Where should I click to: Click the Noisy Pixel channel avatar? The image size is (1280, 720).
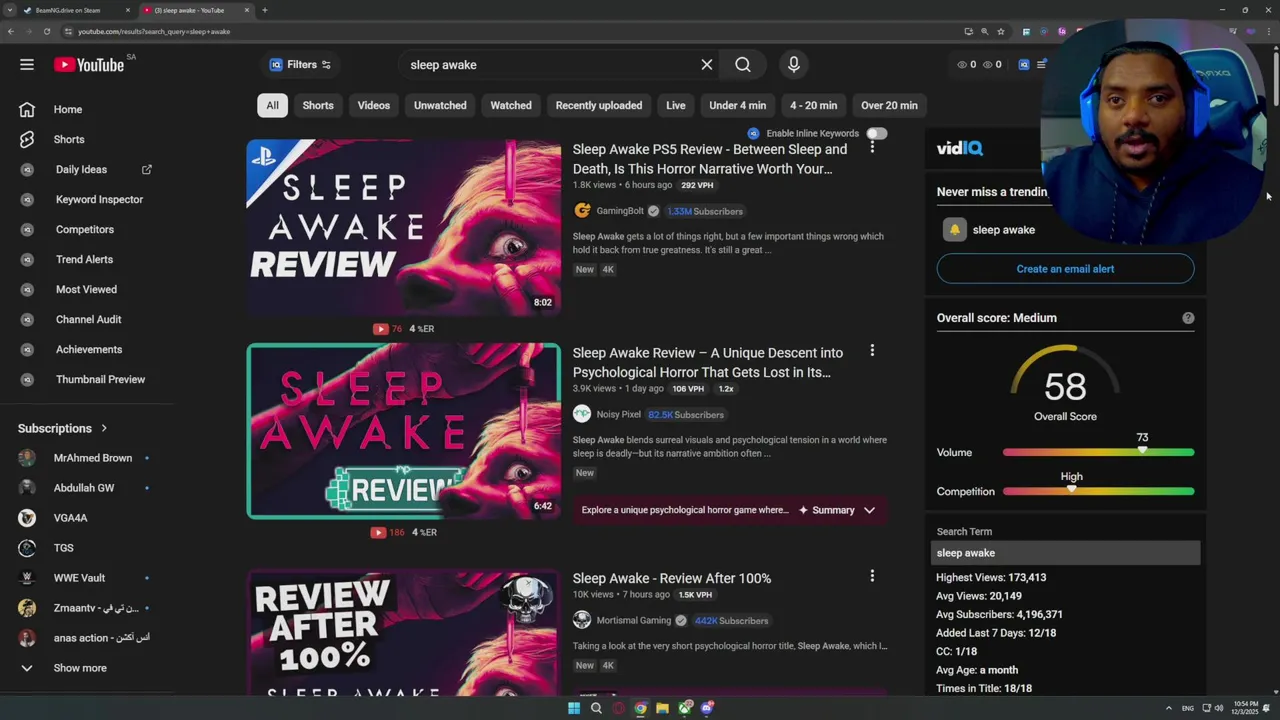[582, 414]
